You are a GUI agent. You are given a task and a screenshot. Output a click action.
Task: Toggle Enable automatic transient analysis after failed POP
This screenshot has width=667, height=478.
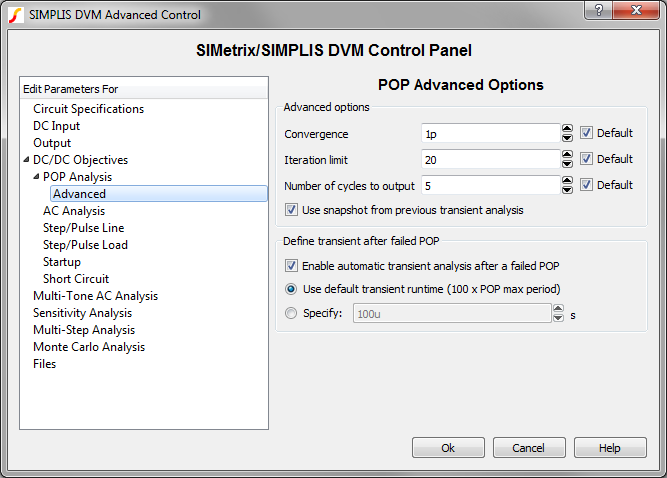[292, 265]
